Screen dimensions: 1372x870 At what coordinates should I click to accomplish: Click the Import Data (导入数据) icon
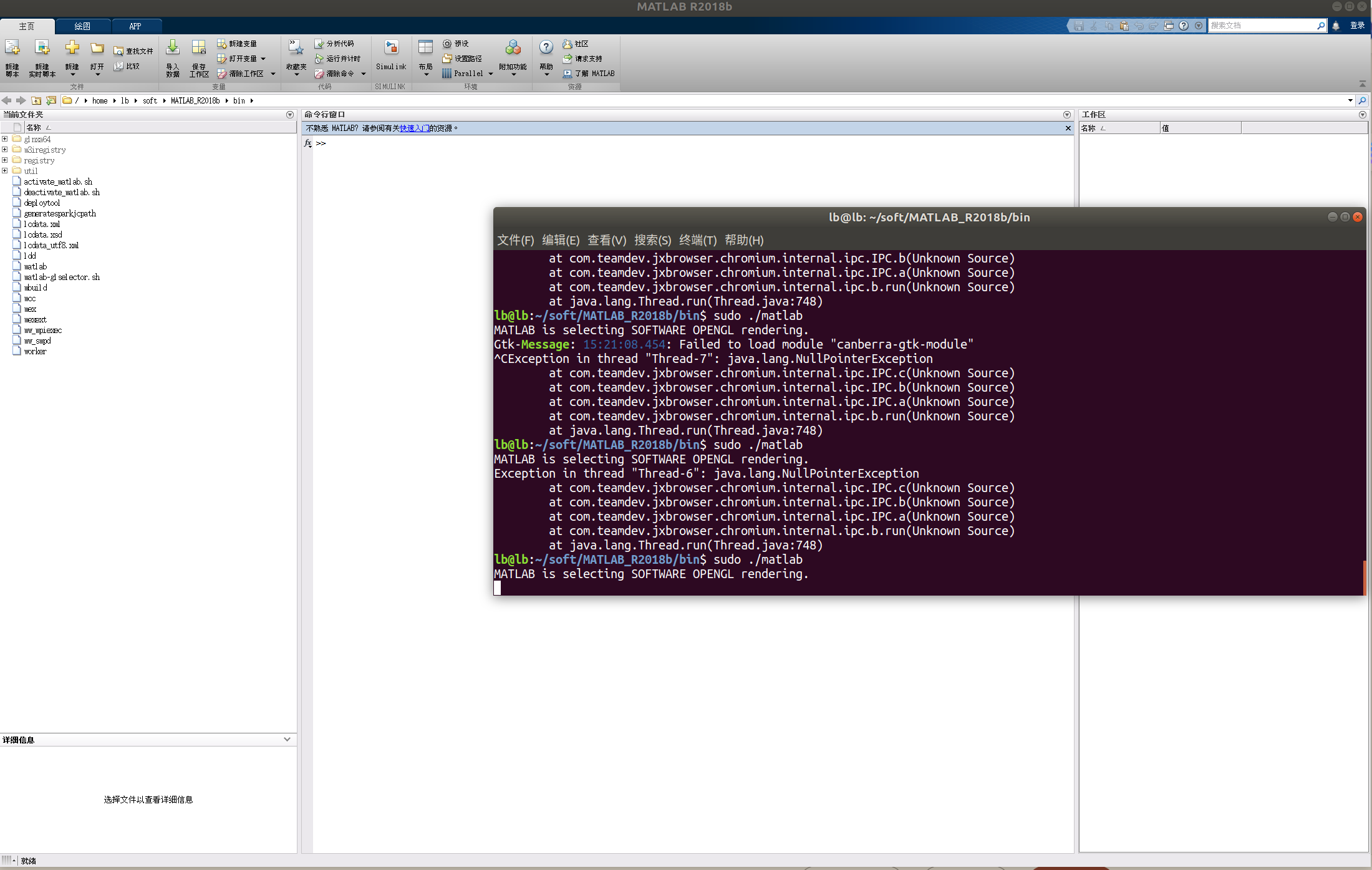click(173, 48)
